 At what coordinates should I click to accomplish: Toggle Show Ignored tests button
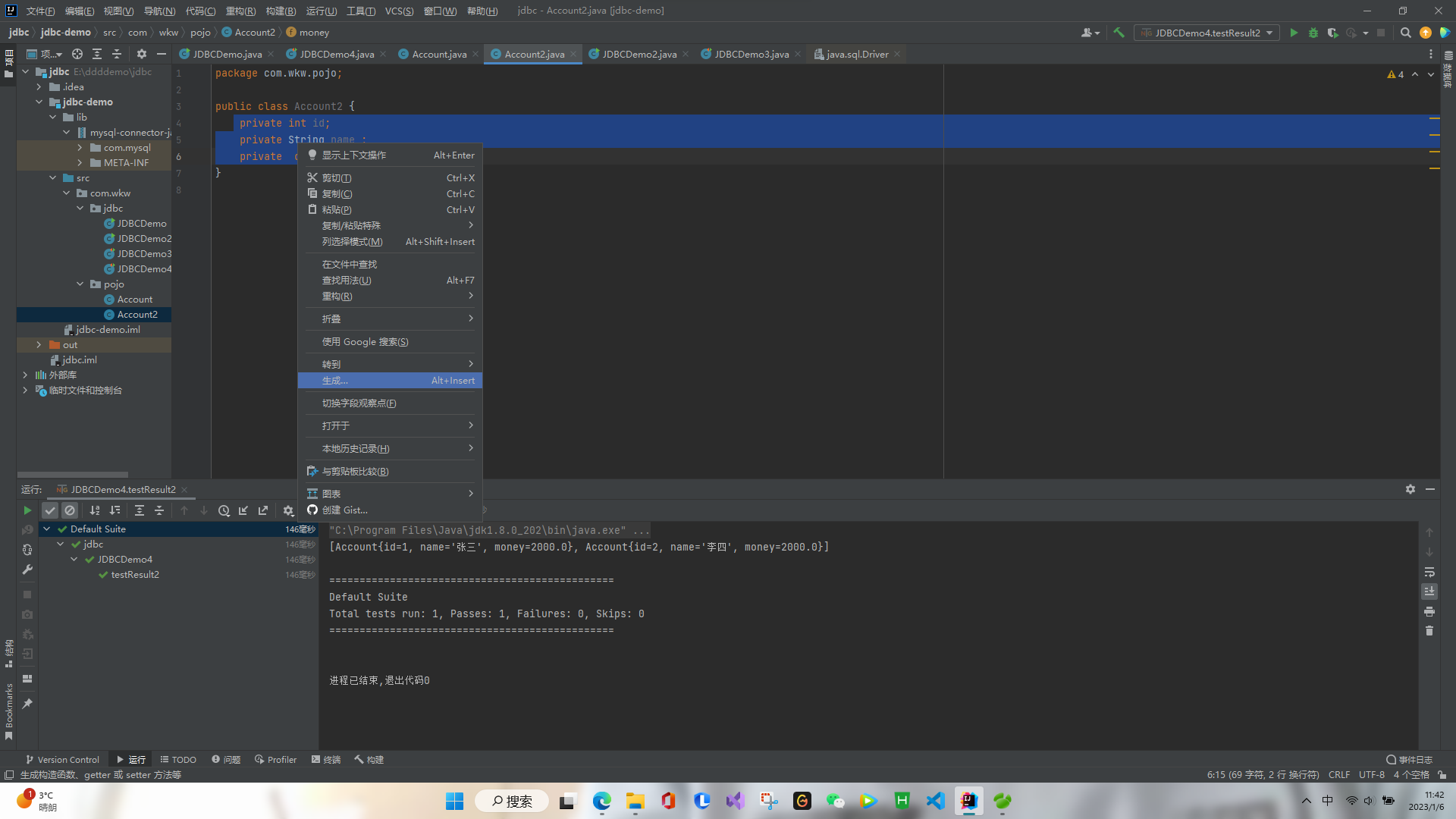tap(70, 510)
